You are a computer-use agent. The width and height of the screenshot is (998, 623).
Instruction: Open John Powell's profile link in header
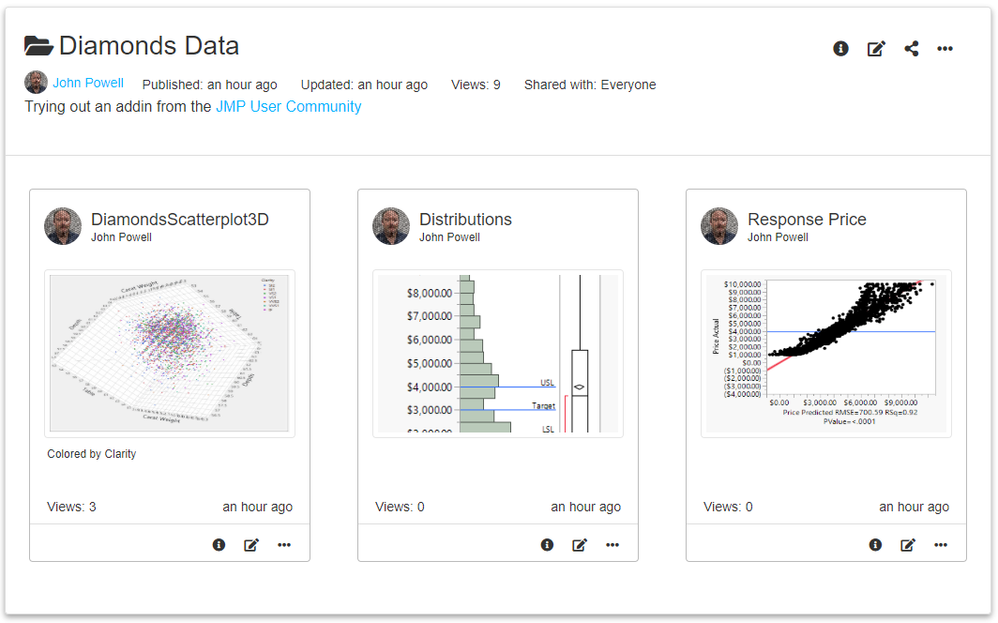[x=88, y=83]
